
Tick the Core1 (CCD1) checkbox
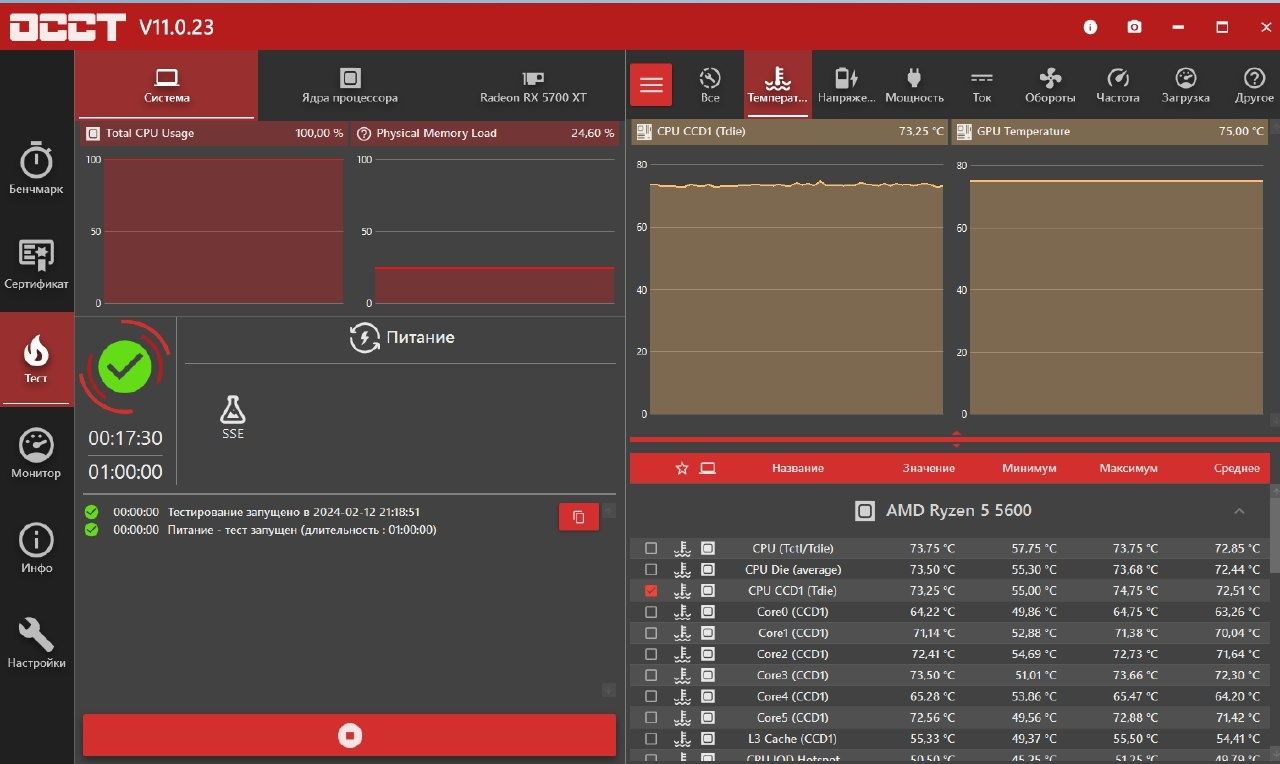pyautogui.click(x=651, y=633)
